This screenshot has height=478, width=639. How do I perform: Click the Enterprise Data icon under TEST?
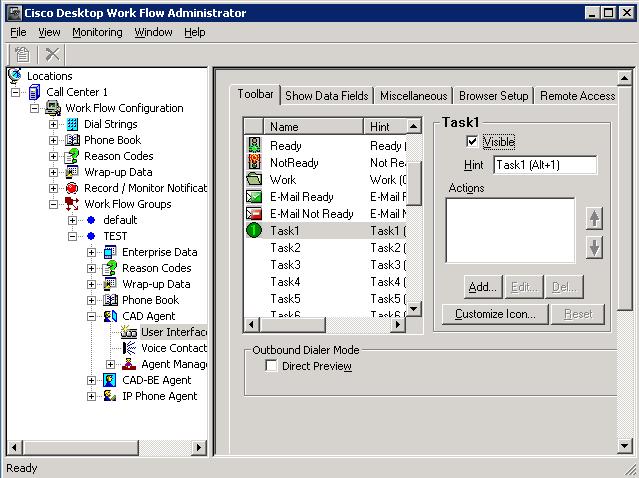110,252
